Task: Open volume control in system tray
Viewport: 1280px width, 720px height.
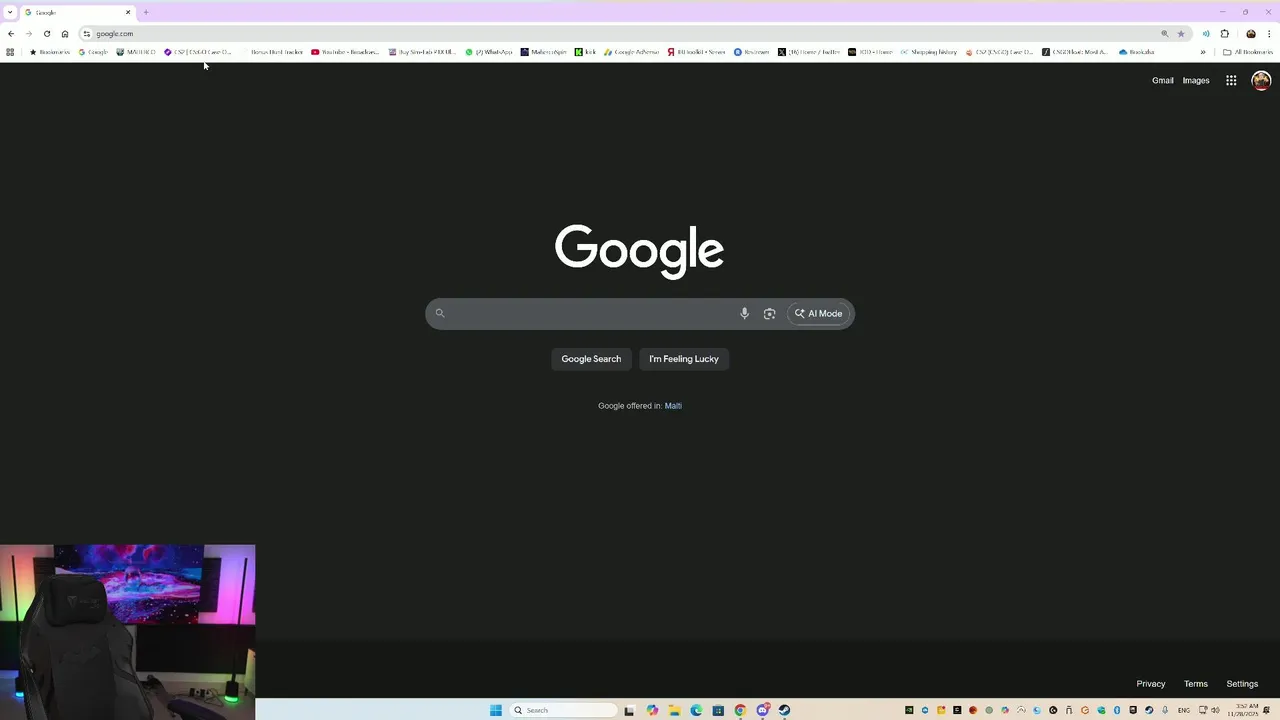Action: click(x=1215, y=710)
